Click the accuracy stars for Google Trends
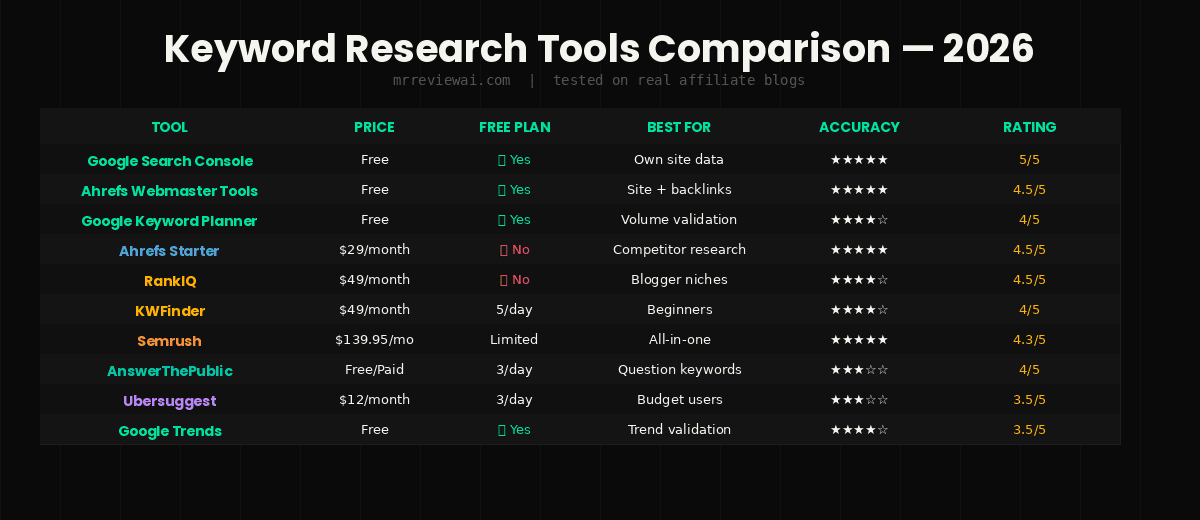Viewport: 1200px width, 520px height. coord(859,430)
